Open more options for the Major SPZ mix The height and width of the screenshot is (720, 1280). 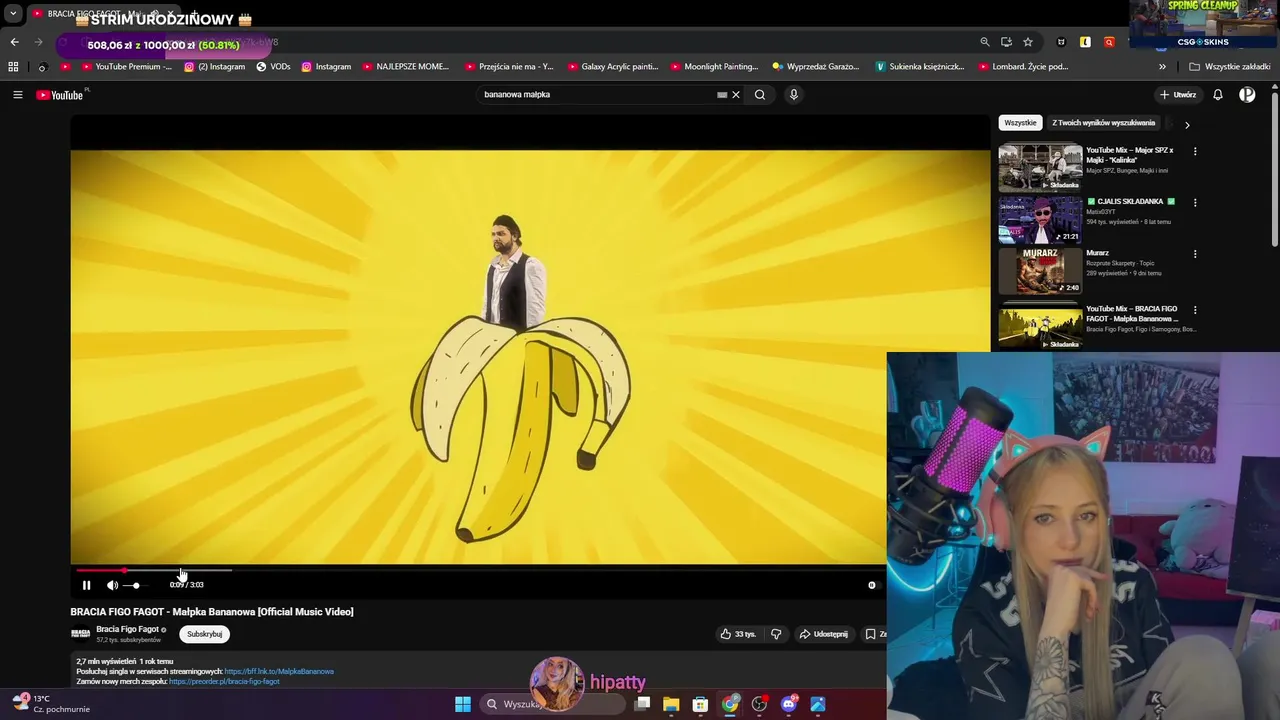pos(1195,152)
